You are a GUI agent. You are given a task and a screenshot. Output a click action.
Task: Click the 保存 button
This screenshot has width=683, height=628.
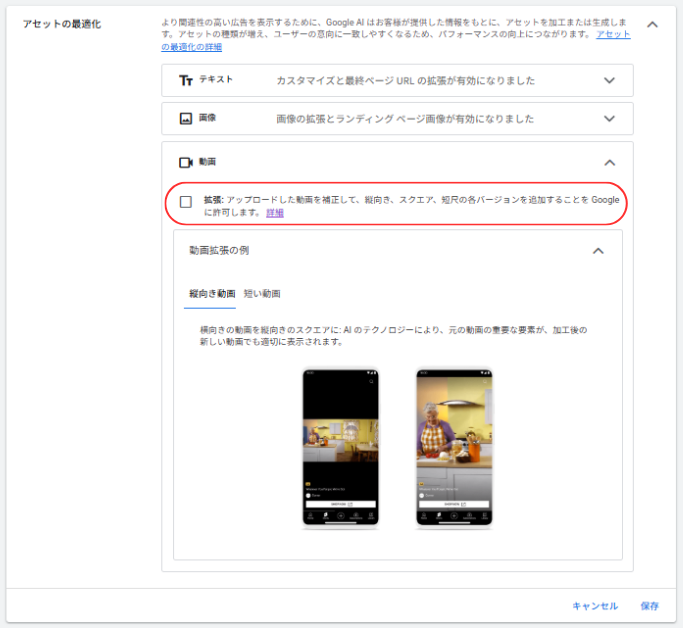coord(650,606)
